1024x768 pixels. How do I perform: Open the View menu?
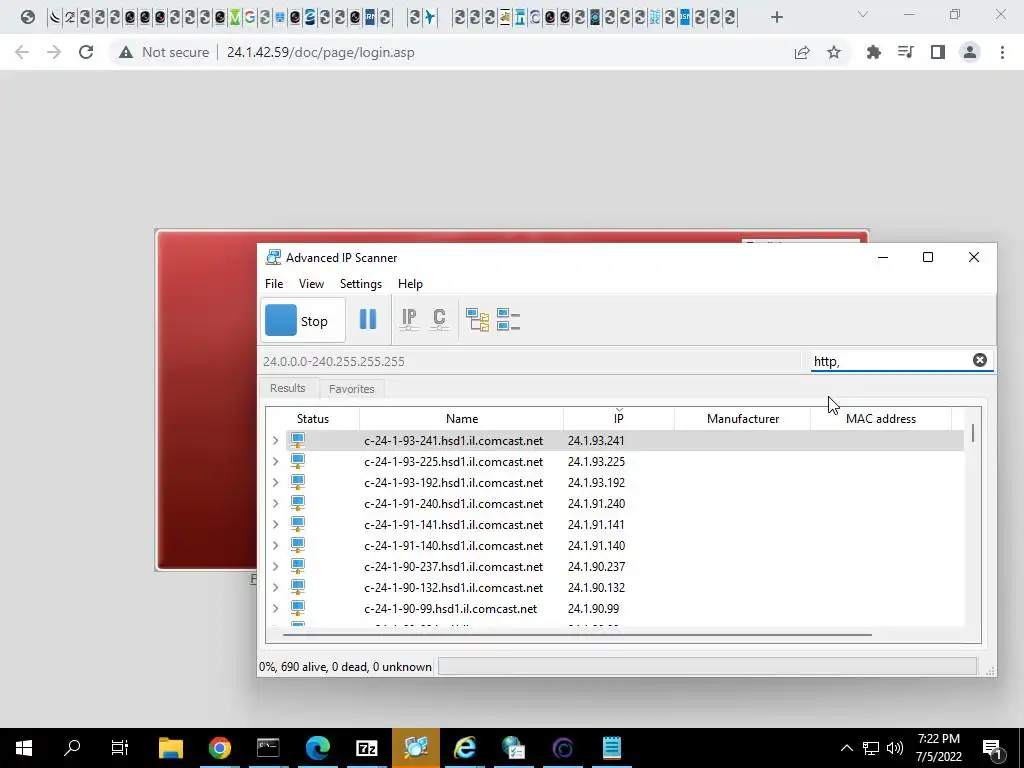[311, 284]
